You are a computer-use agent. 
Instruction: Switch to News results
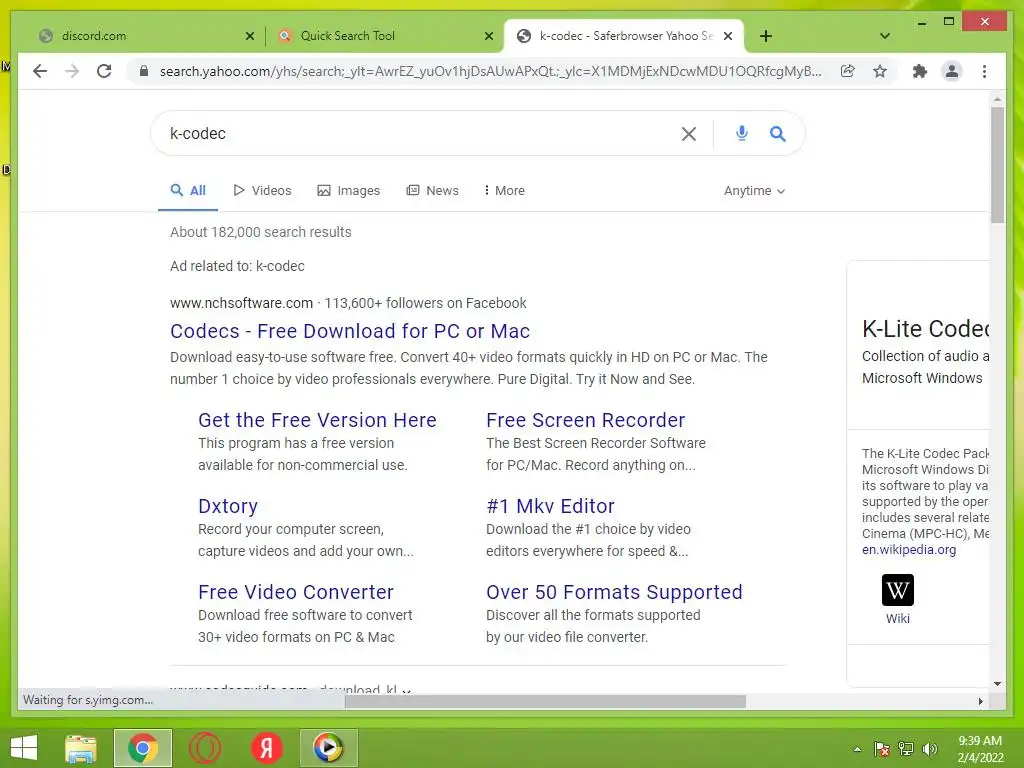[432, 191]
